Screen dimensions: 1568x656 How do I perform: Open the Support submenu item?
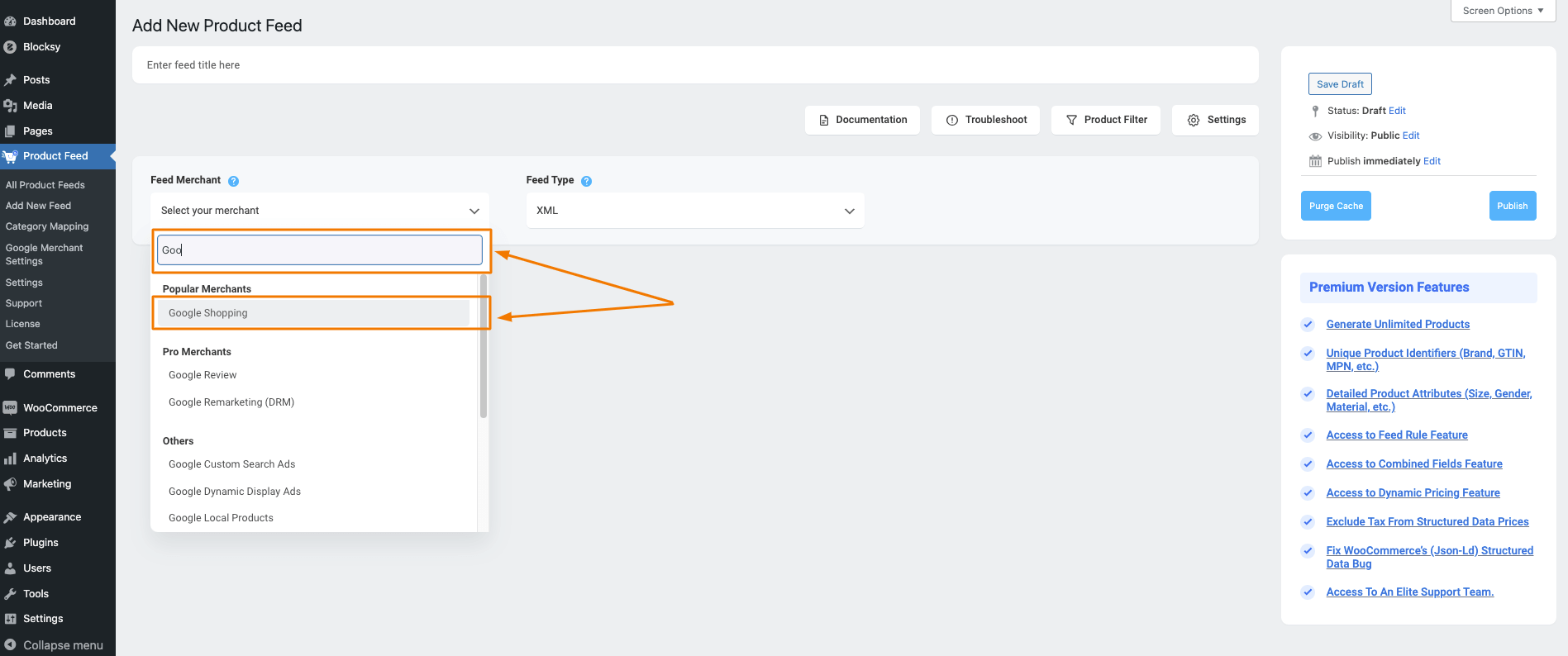pyautogui.click(x=24, y=303)
